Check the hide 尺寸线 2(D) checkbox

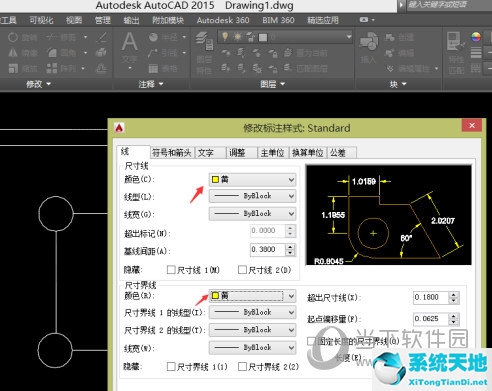click(242, 269)
